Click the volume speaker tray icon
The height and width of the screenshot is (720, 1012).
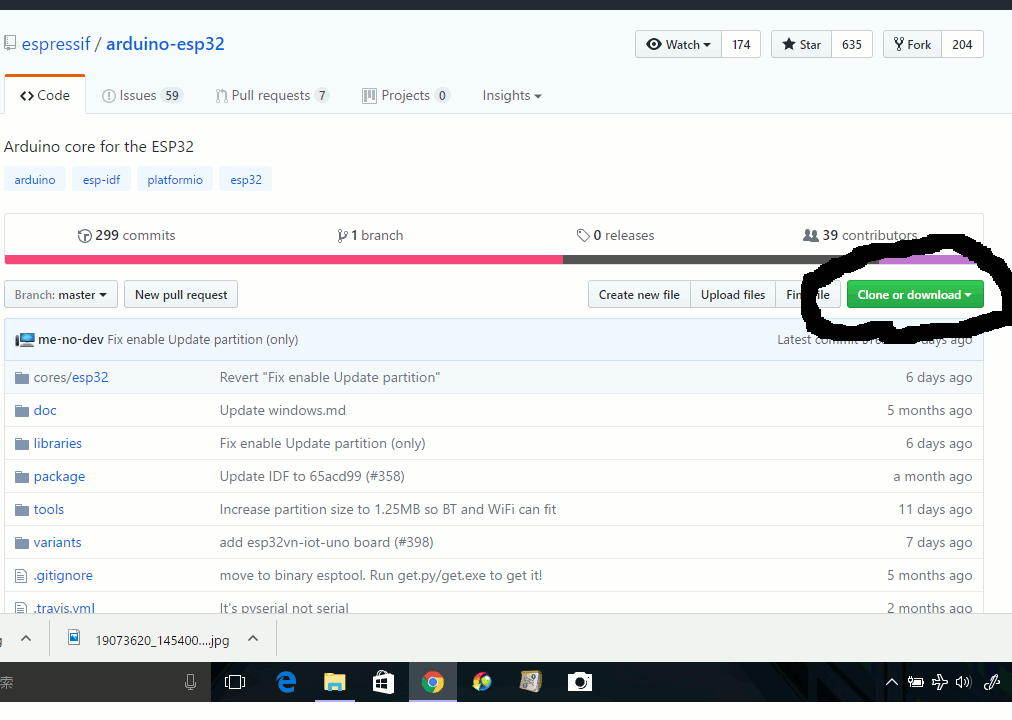963,682
